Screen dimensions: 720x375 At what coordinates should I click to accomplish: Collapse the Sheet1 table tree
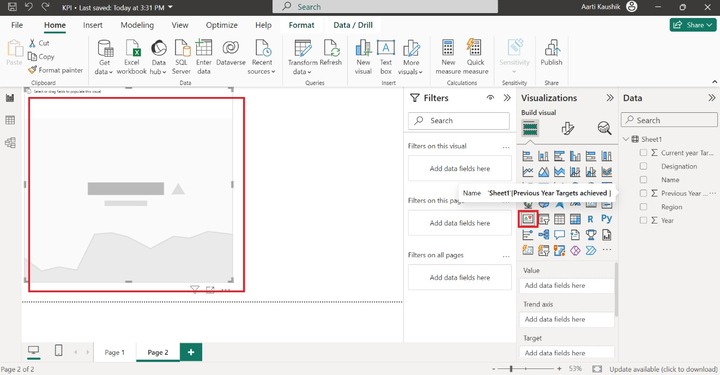tap(626, 139)
